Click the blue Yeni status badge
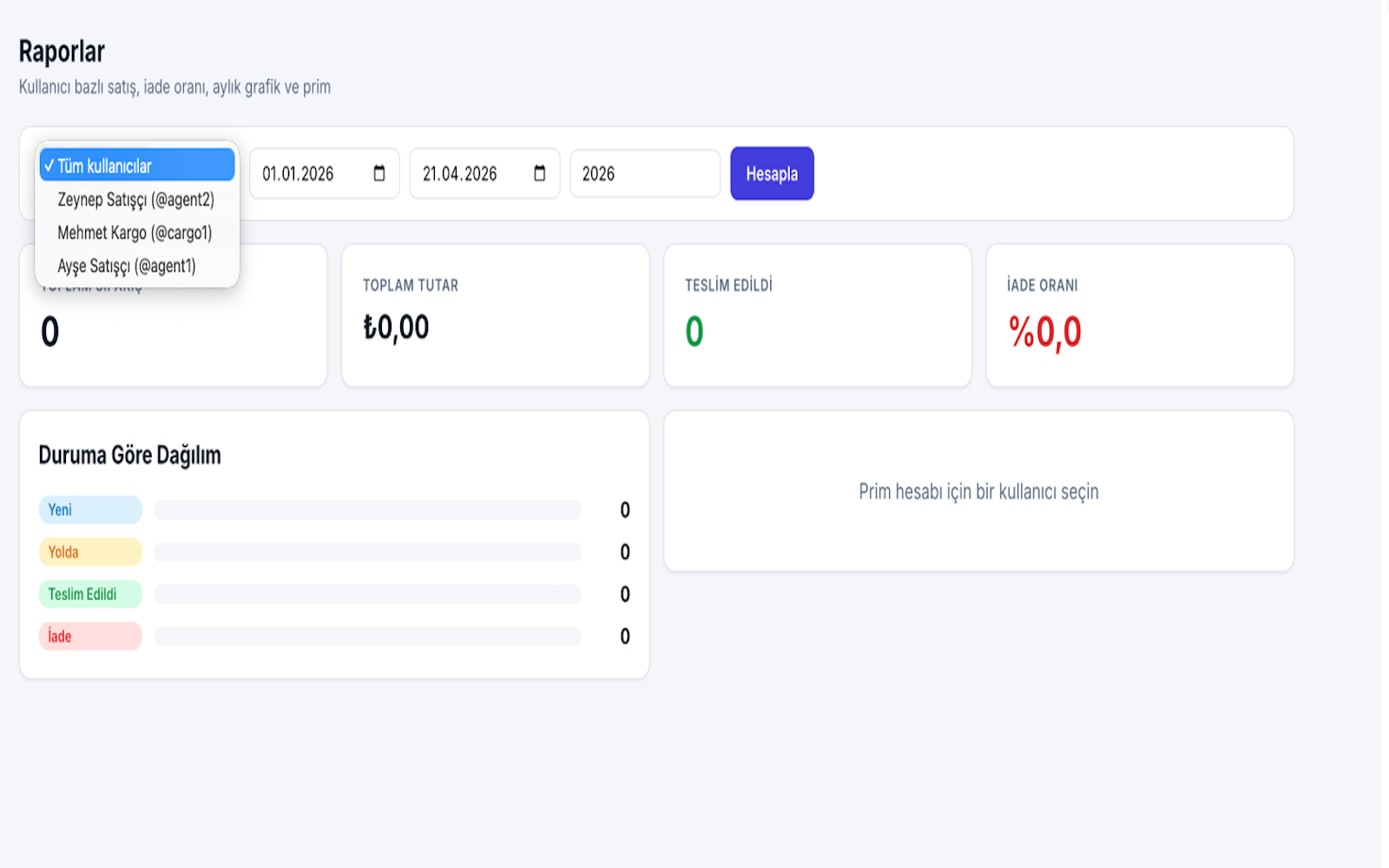 coord(89,510)
